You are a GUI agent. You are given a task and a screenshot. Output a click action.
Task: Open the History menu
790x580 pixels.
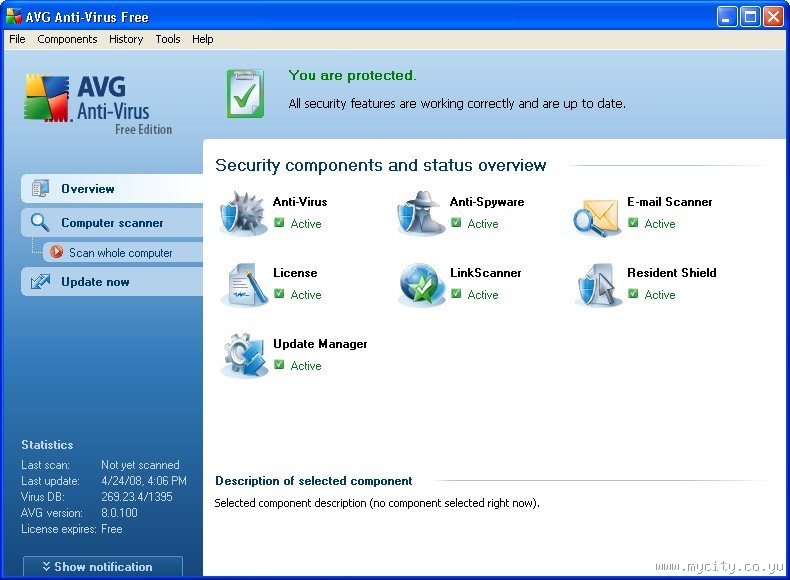(x=126, y=39)
